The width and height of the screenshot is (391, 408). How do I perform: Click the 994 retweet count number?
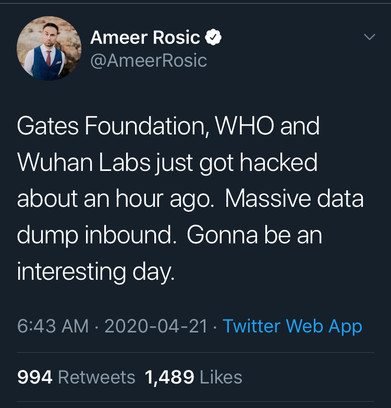35,377
